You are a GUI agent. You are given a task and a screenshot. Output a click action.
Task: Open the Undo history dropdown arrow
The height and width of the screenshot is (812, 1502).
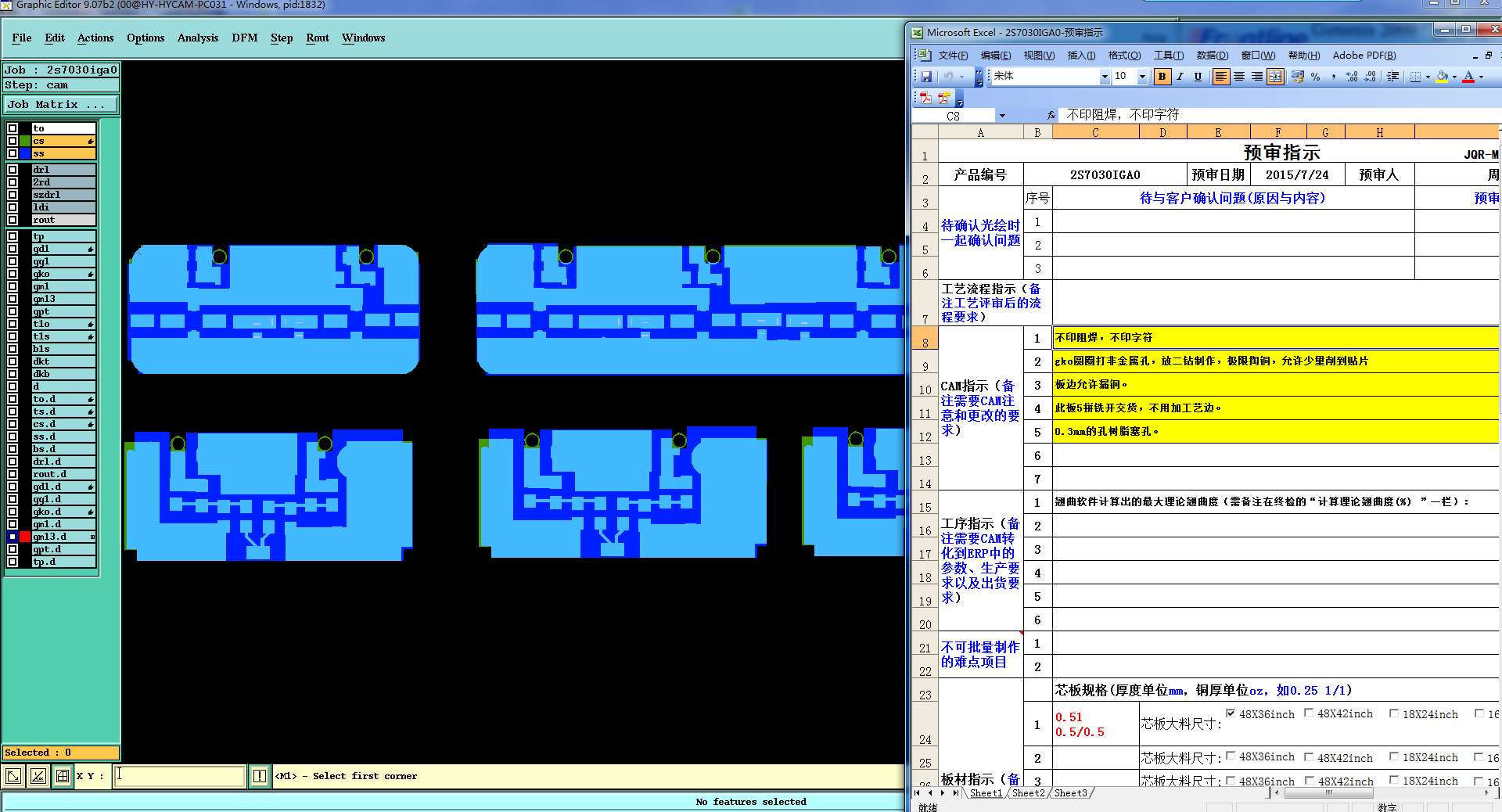click(962, 77)
